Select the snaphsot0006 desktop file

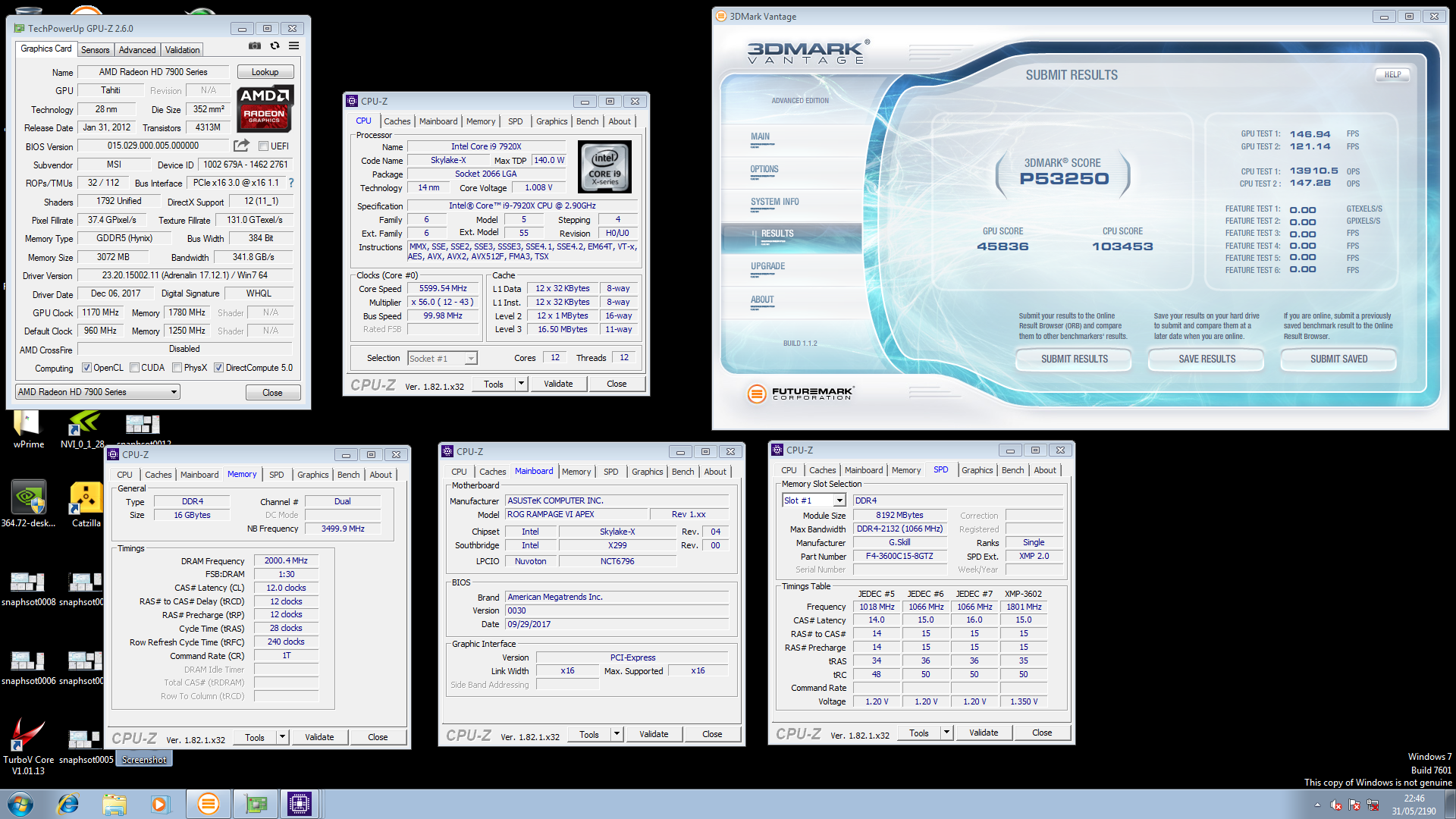(x=28, y=668)
